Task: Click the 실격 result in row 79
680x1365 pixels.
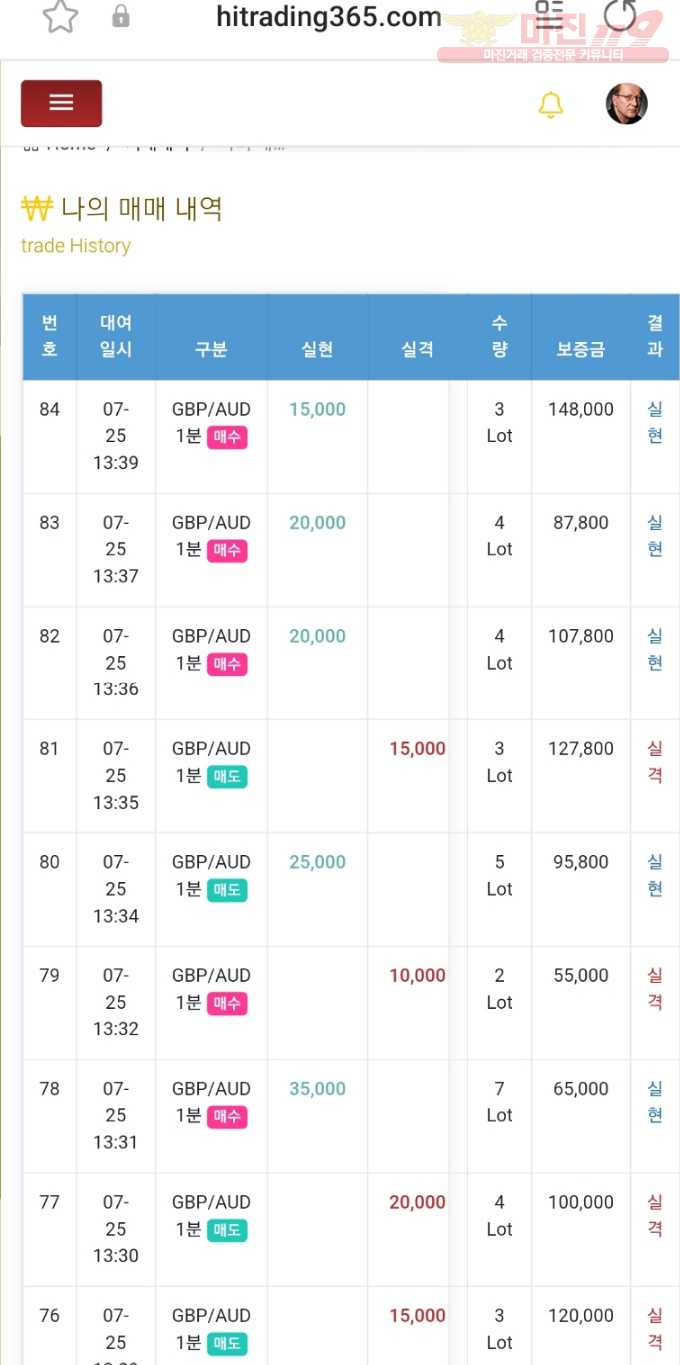Action: pos(655,989)
